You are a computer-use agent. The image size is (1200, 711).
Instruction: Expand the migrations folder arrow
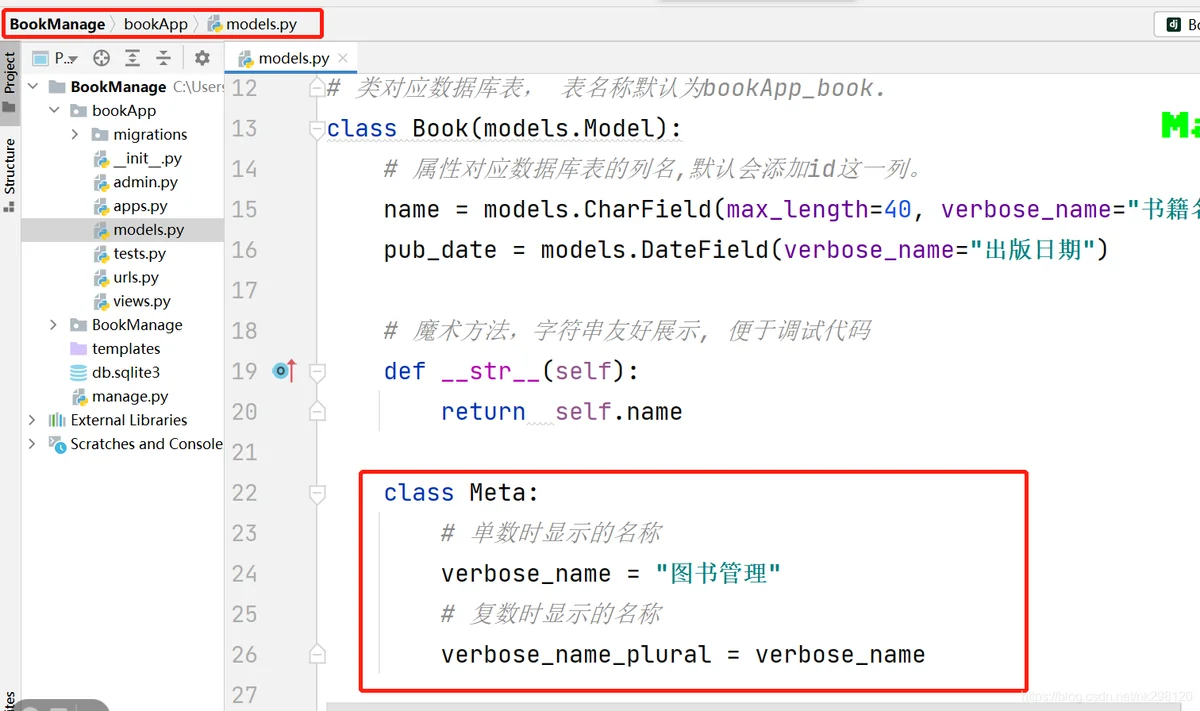pyautogui.click(x=75, y=134)
